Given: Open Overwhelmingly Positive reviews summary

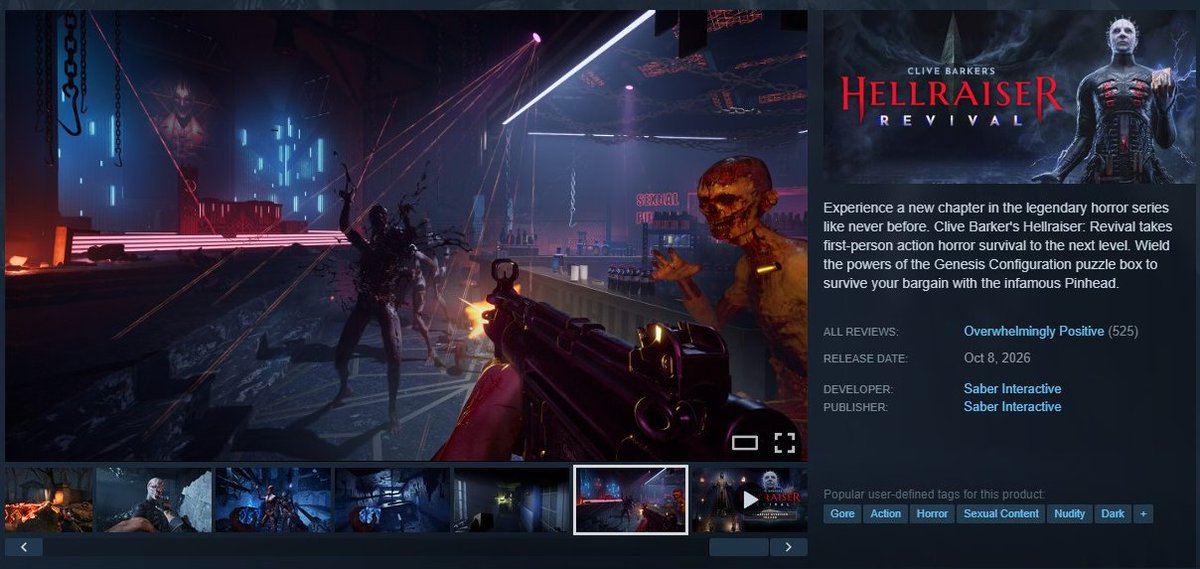Looking at the screenshot, I should (x=1034, y=331).
